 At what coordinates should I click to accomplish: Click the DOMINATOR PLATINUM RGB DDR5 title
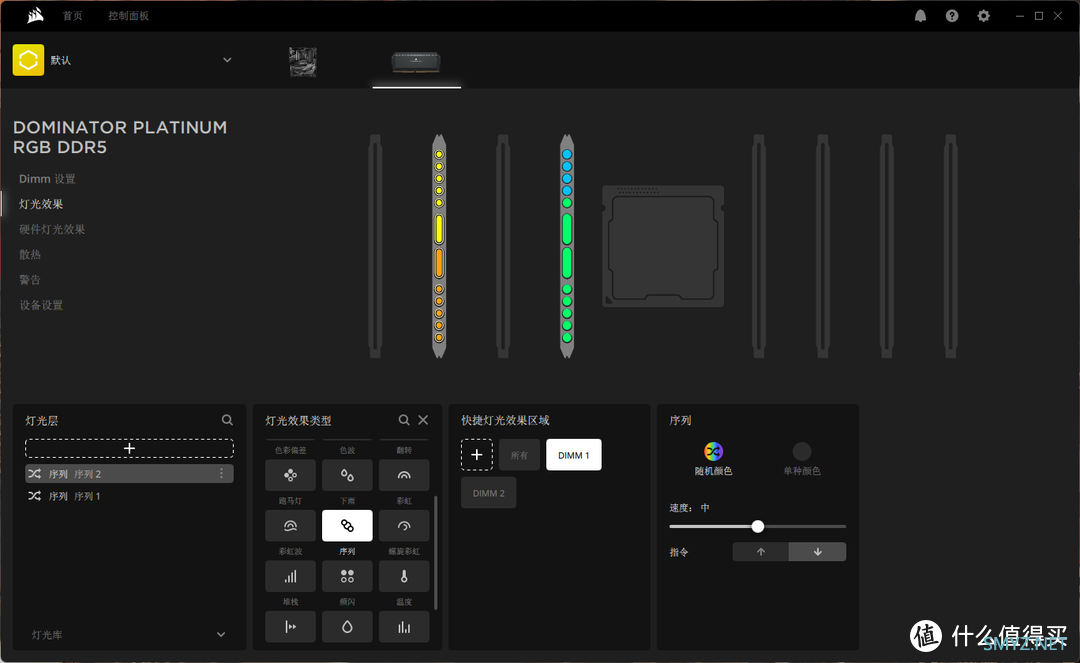(120, 137)
